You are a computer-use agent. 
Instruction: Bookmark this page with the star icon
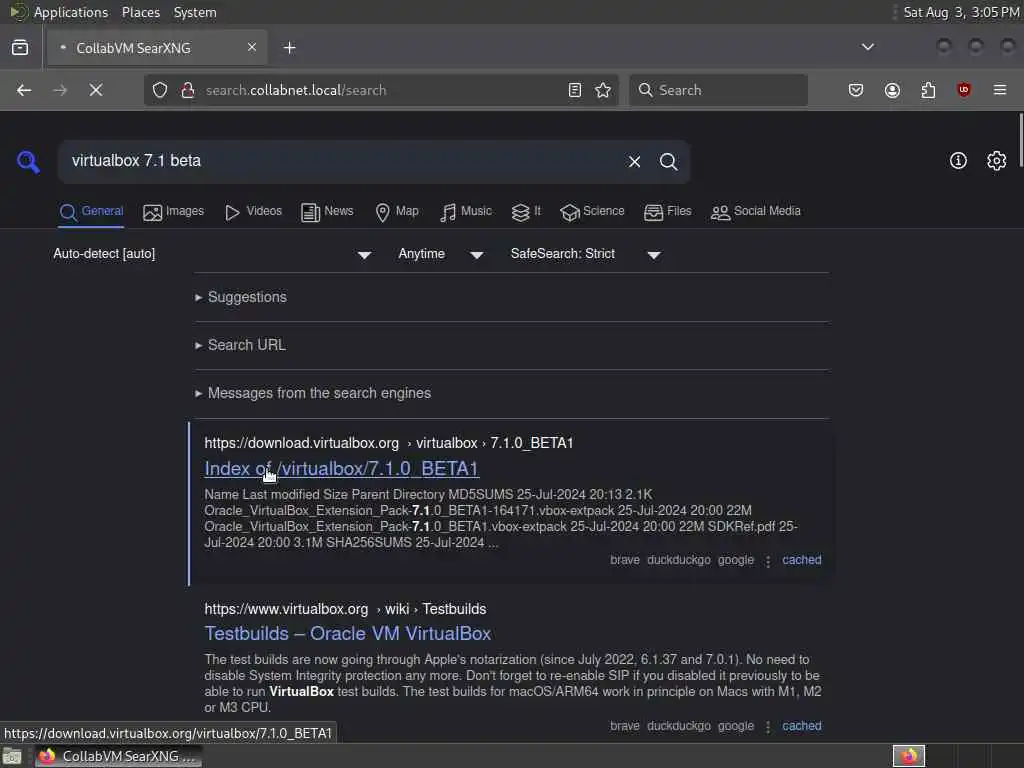tap(603, 90)
